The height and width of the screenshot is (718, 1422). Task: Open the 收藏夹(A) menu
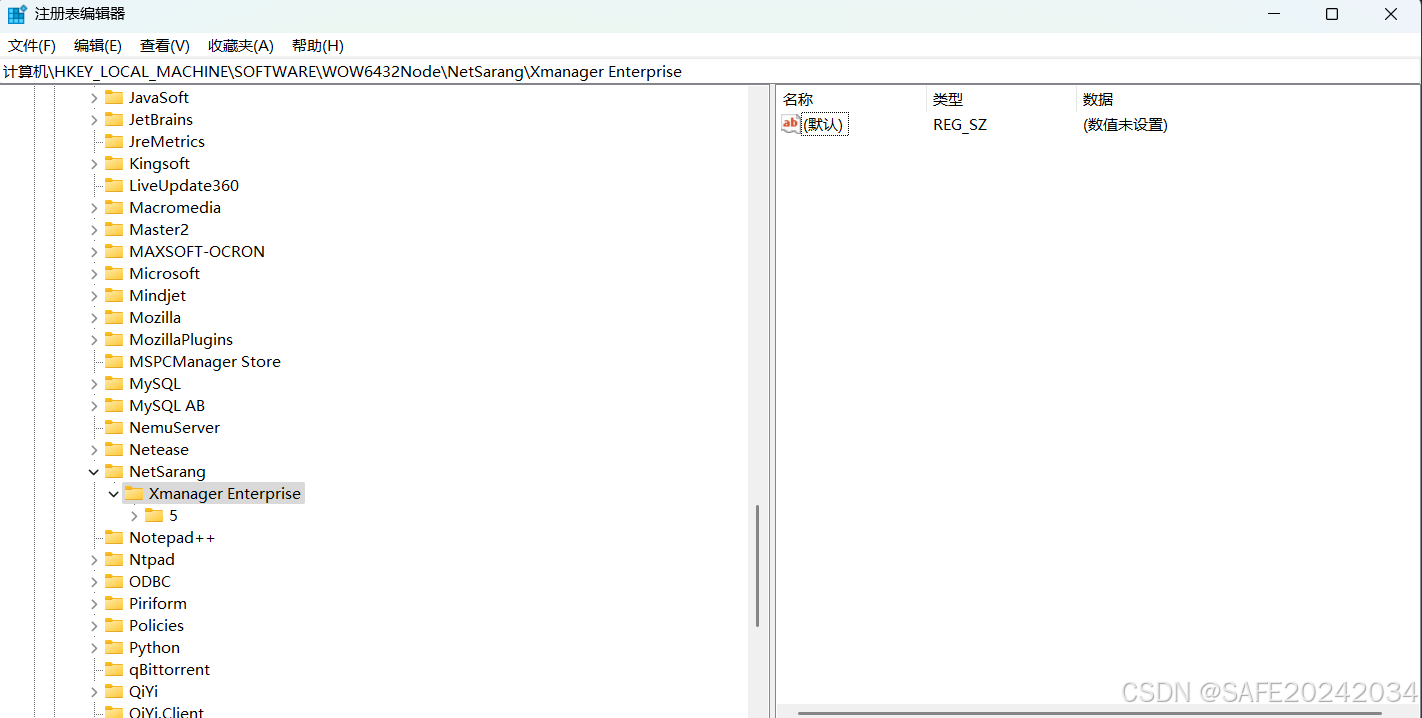coord(241,46)
